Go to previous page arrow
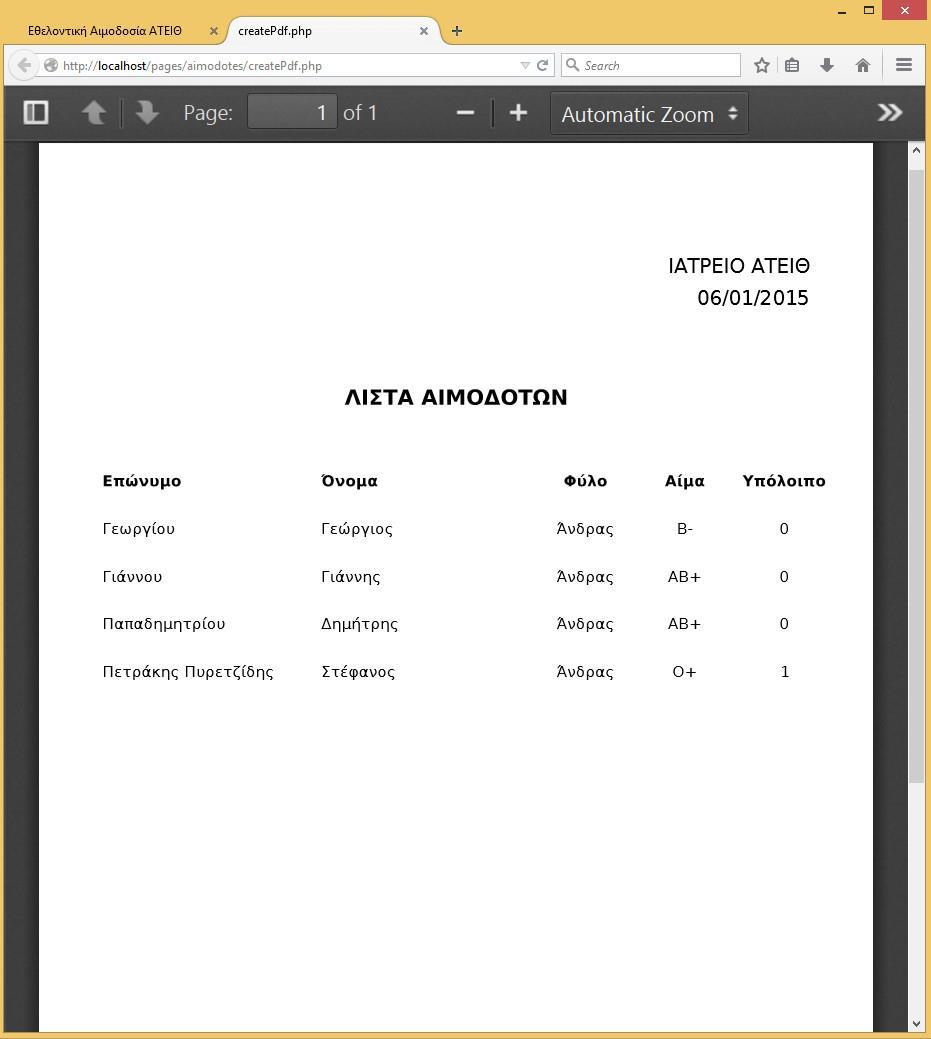This screenshot has width=931, height=1039. click(94, 113)
